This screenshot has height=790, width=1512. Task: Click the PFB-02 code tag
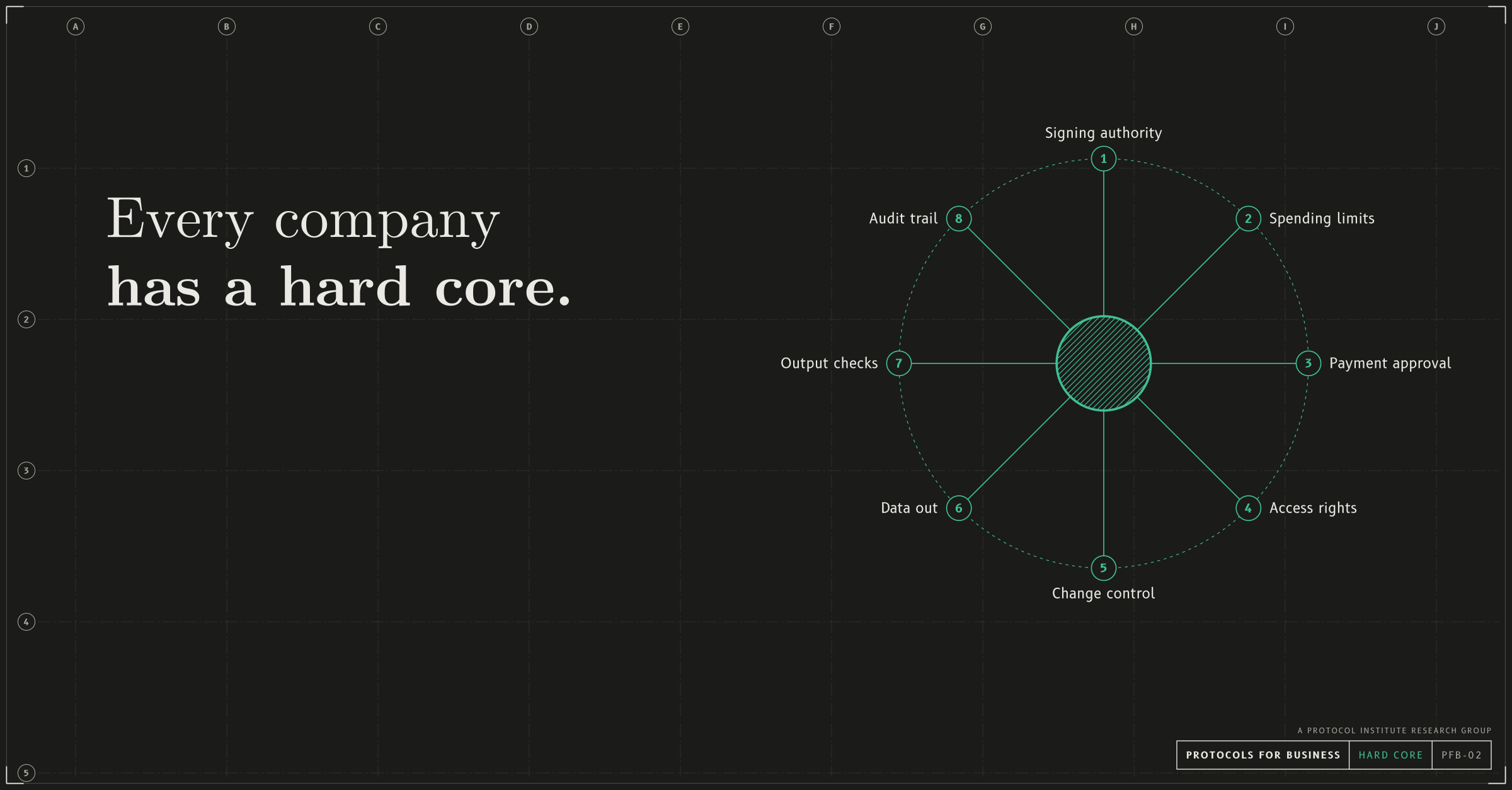pos(1462,755)
